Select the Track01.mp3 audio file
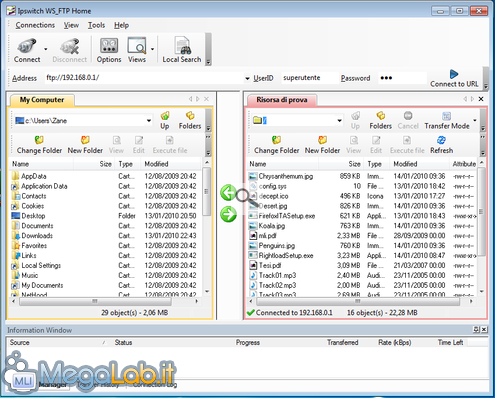 pyautogui.click(x=277, y=275)
